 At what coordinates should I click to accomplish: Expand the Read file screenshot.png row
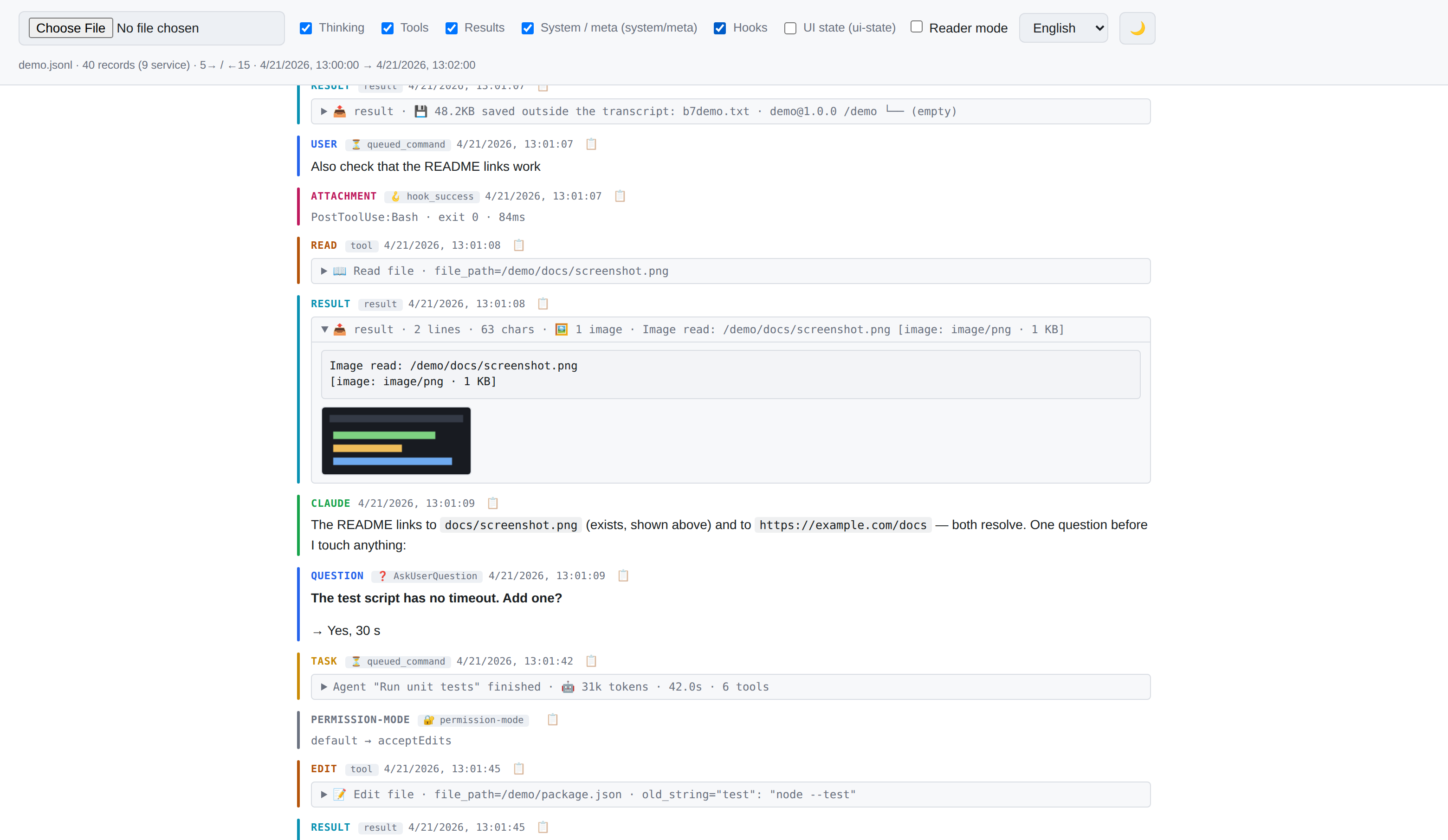pyautogui.click(x=730, y=271)
